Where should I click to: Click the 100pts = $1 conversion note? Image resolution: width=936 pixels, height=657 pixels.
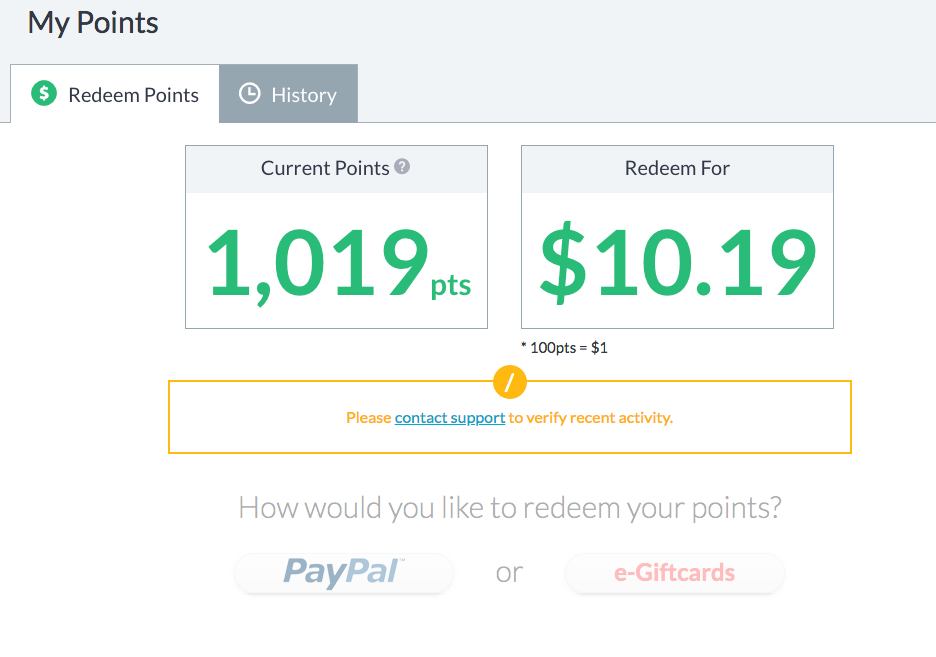[564, 348]
